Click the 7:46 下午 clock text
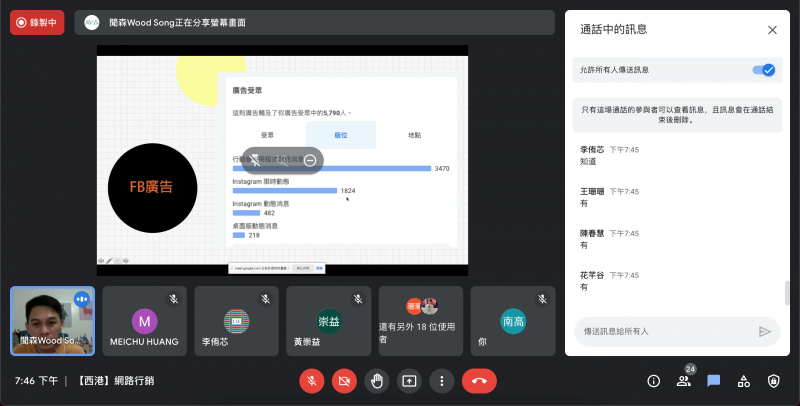The image size is (800, 406). pos(36,380)
